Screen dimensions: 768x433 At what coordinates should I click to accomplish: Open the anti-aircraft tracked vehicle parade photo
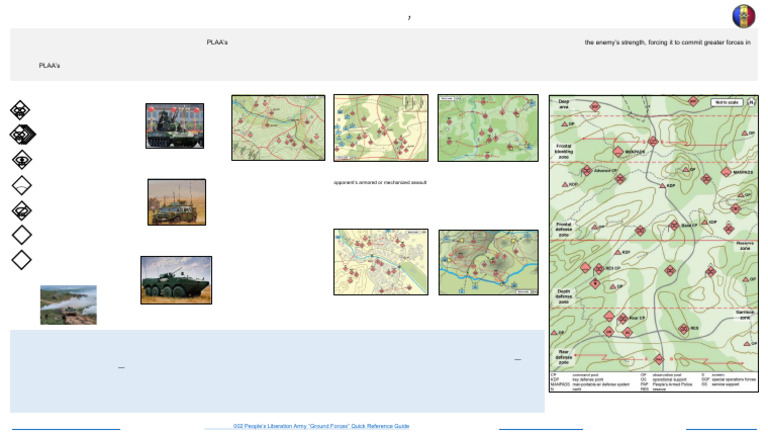coord(174,126)
